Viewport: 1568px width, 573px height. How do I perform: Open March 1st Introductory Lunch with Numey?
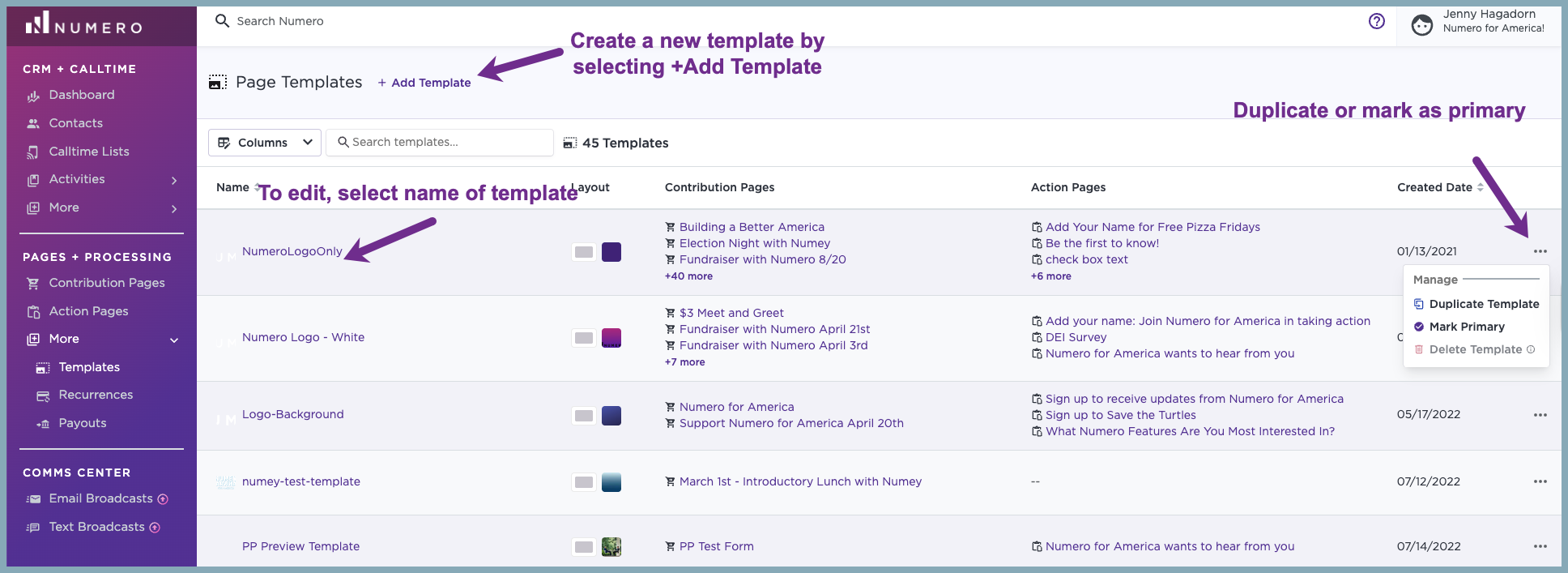[800, 481]
